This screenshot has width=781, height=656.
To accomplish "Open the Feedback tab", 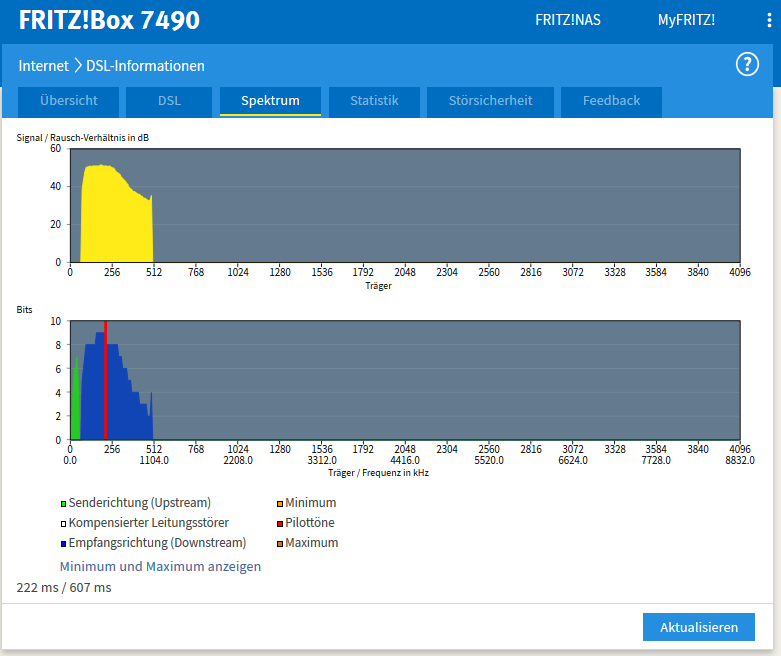I will point(611,101).
